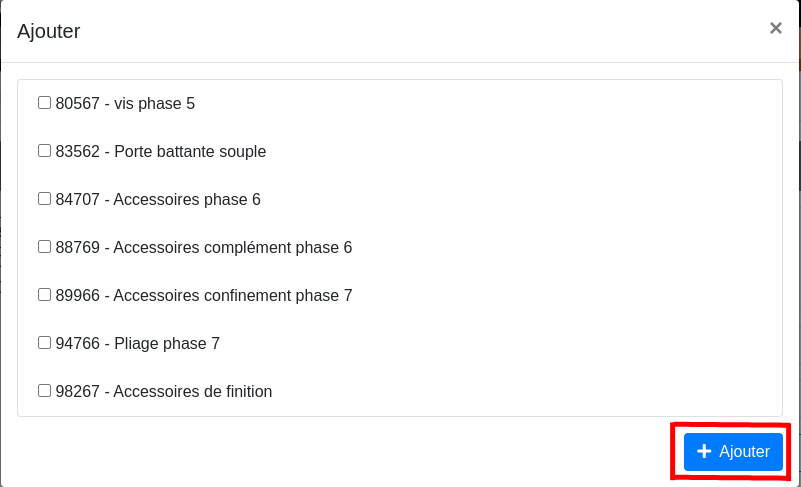801x487 pixels.
Task: Close the Ajouter dialog with the X
Action: [x=776, y=29]
